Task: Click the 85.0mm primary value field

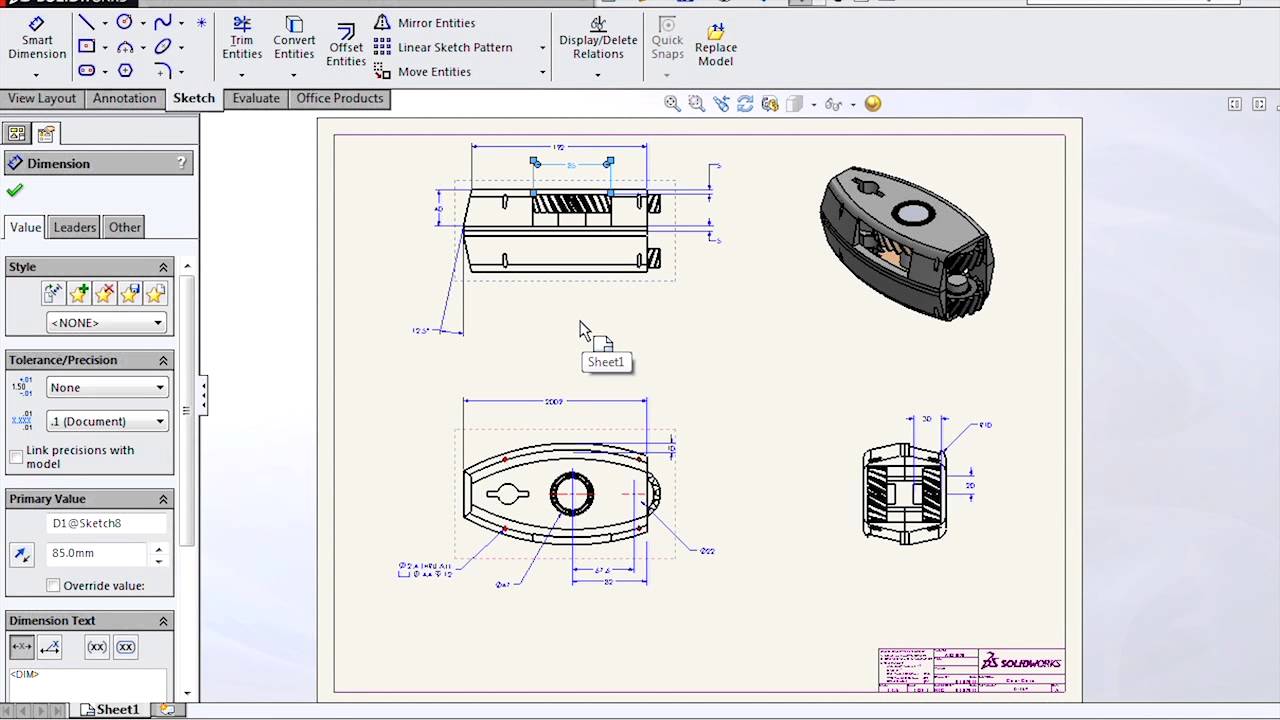Action: click(97, 553)
